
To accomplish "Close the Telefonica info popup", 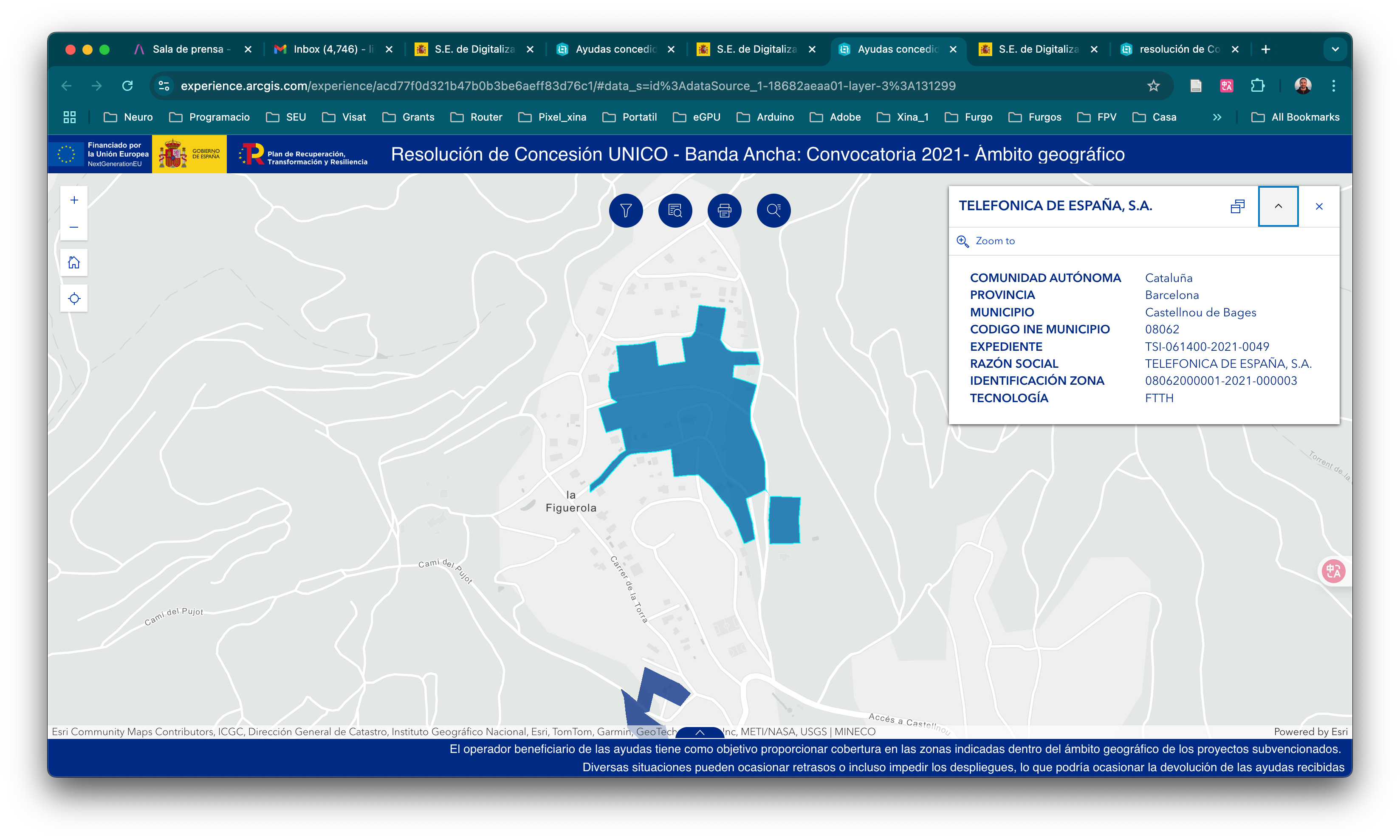I will click(1319, 207).
